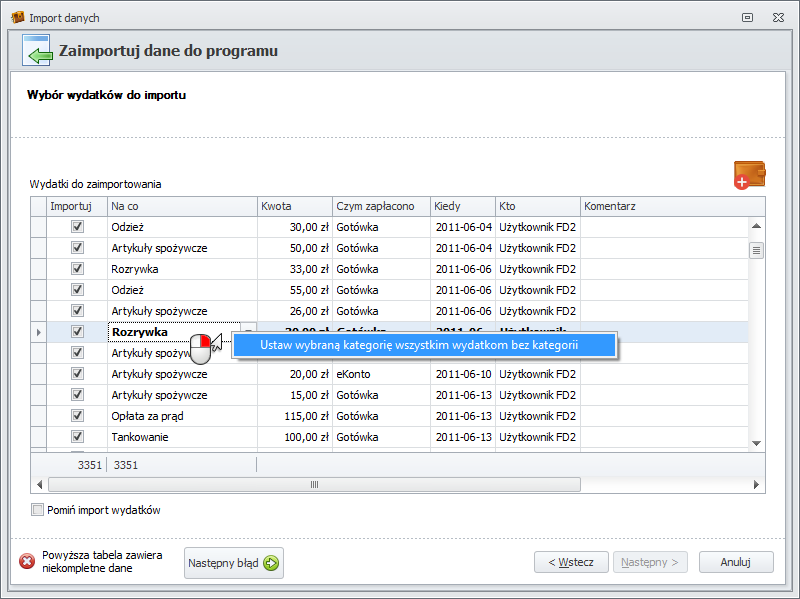Click the app icon in the title bar
Screen dimensions: 800x599
tap(17, 17)
